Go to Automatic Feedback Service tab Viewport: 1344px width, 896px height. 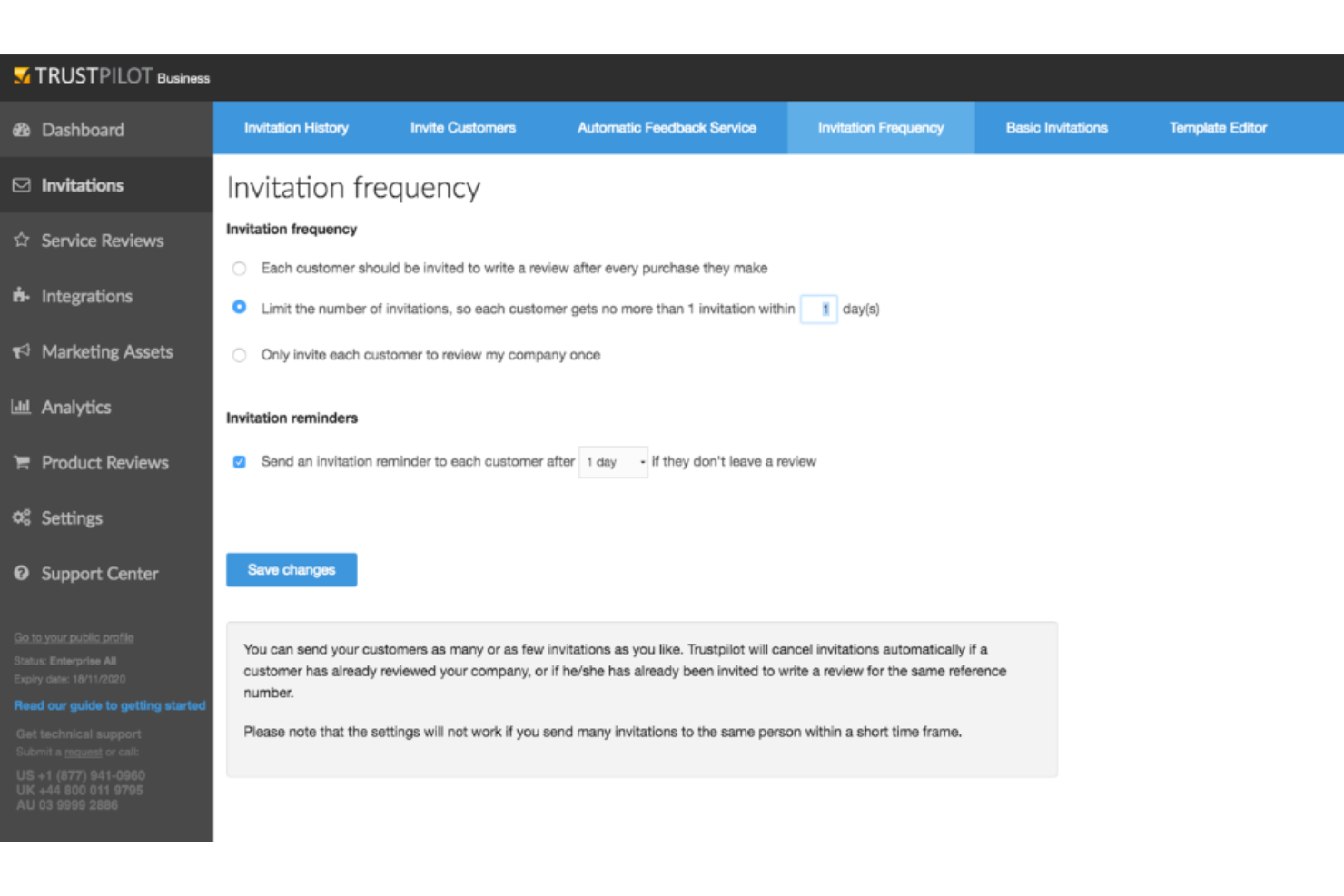pos(667,128)
